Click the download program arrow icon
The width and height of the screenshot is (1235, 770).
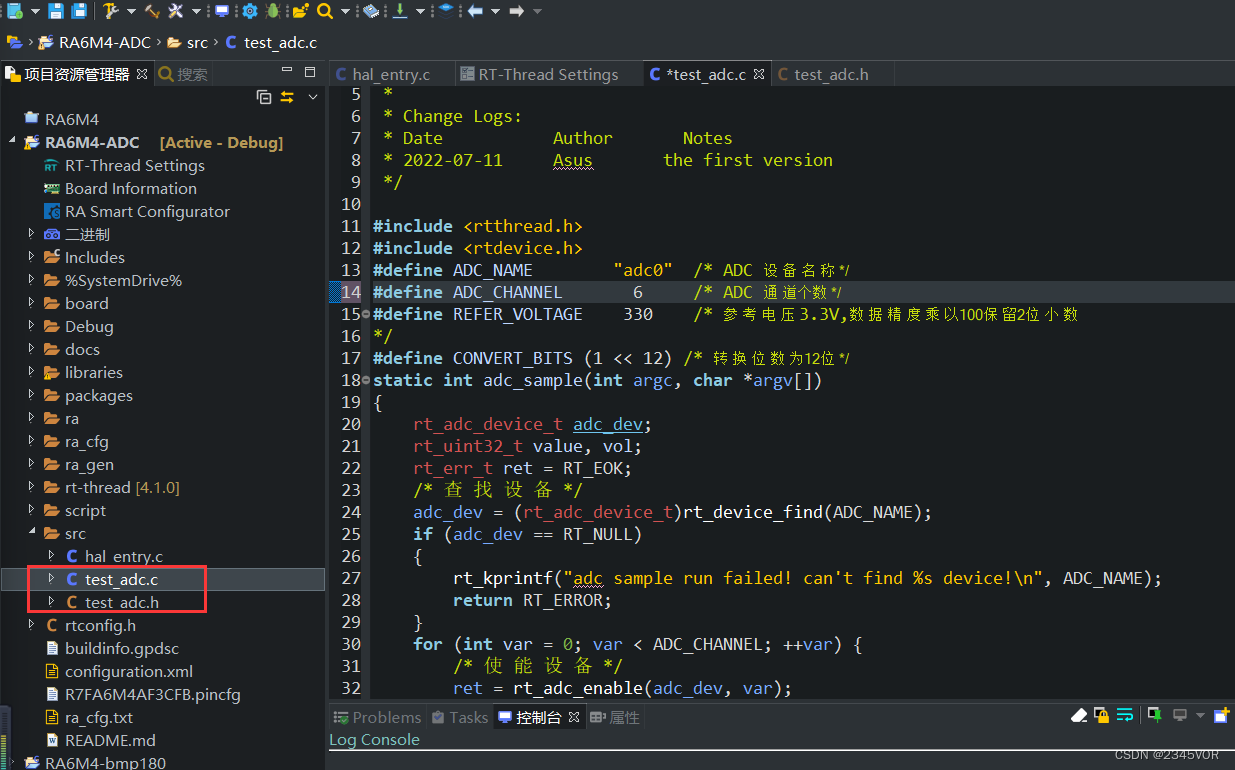[400, 11]
